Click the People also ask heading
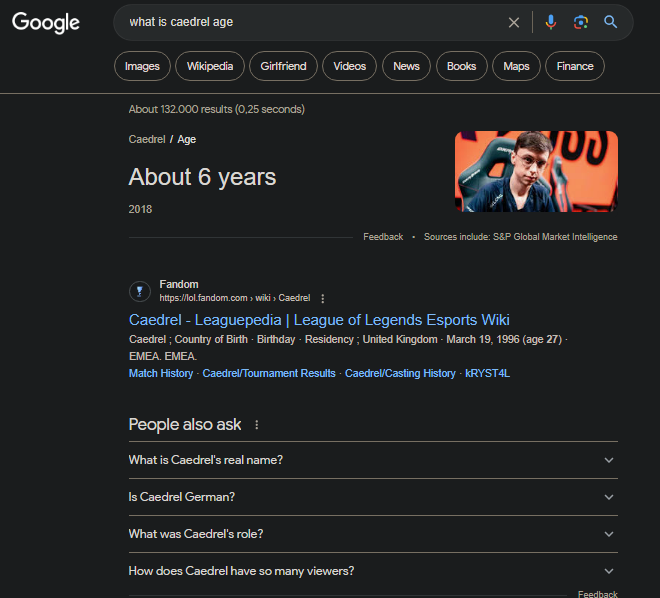The height and width of the screenshot is (598, 660). (x=185, y=425)
